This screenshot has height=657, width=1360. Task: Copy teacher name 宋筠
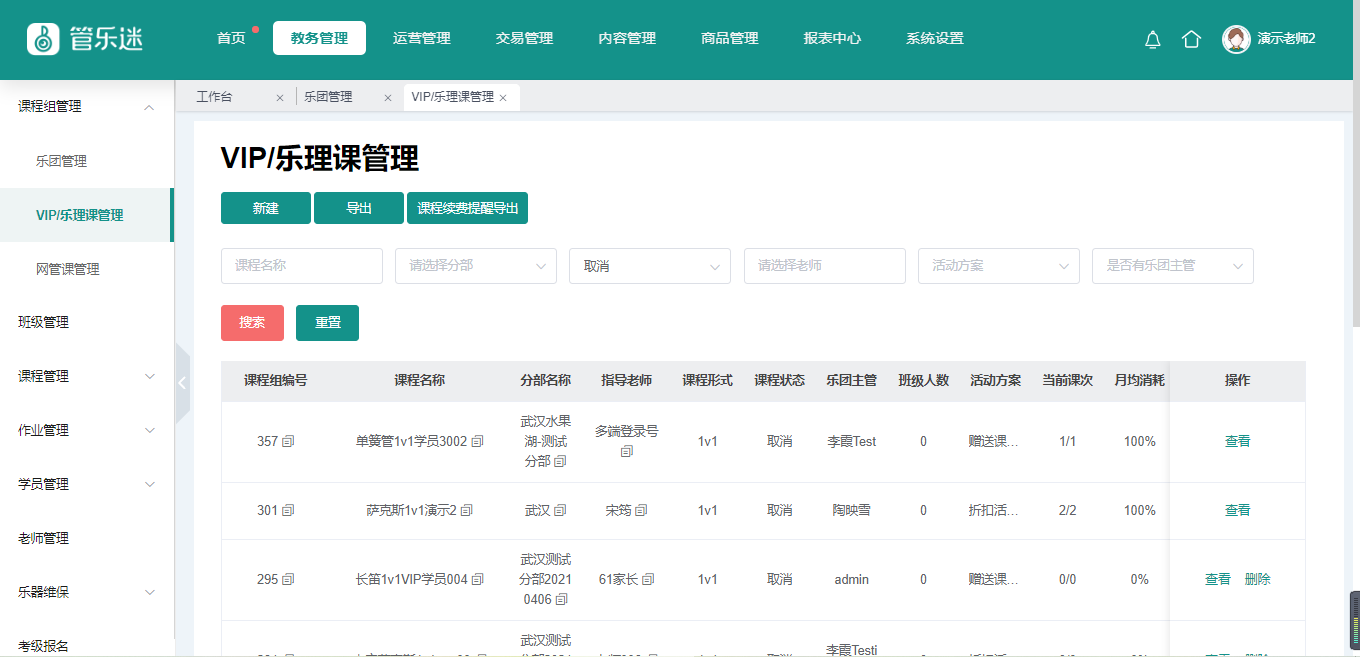click(641, 510)
